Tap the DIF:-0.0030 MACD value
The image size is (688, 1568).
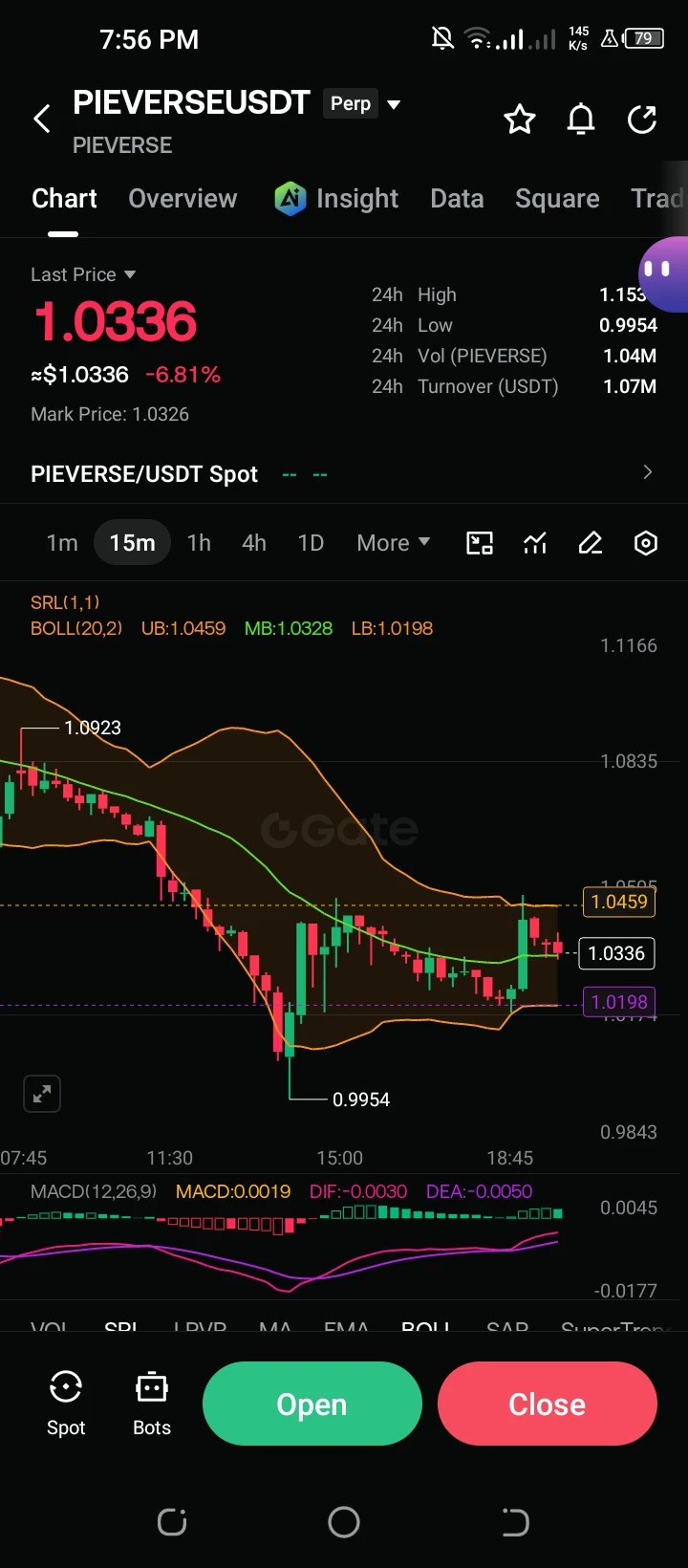pyautogui.click(x=358, y=1191)
